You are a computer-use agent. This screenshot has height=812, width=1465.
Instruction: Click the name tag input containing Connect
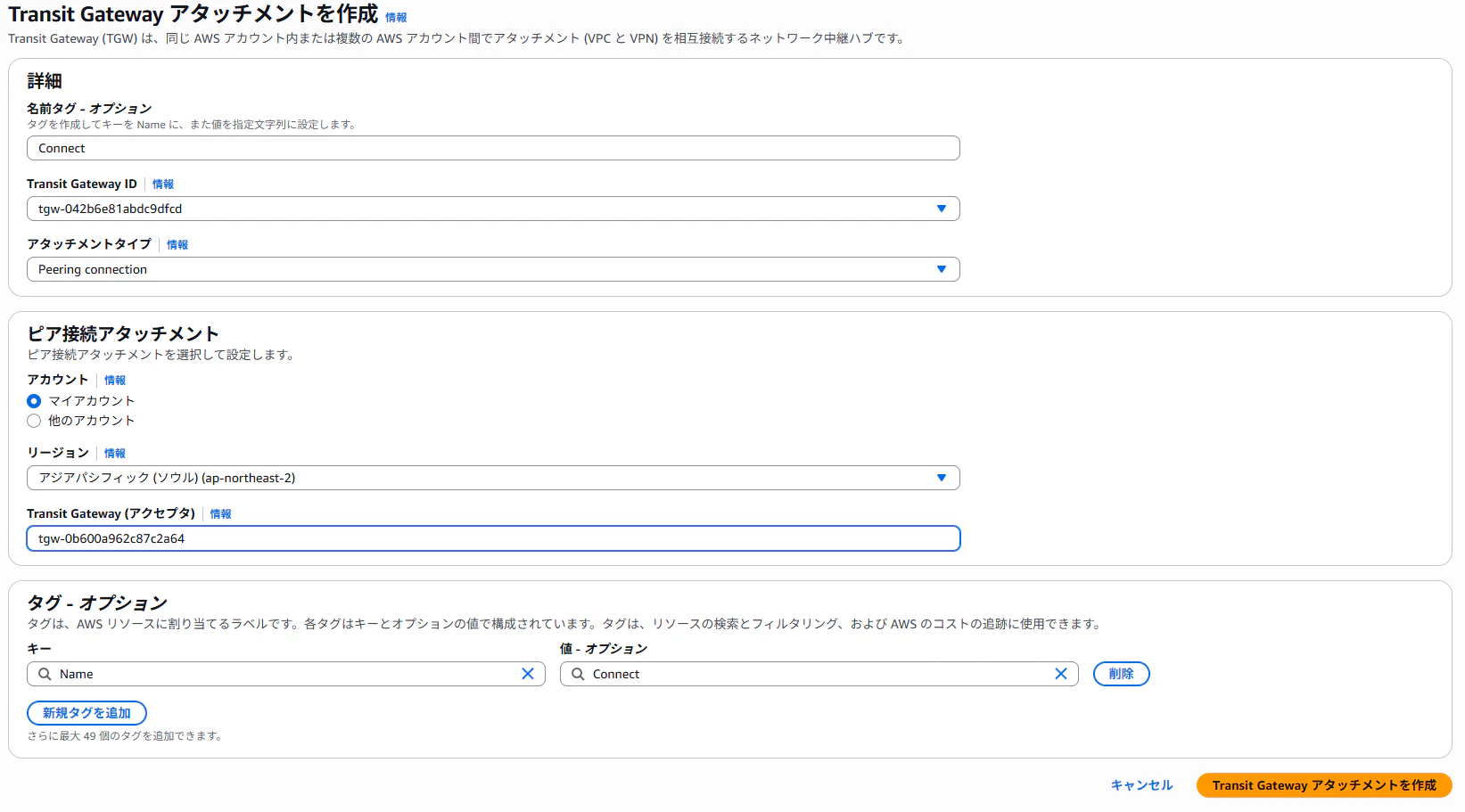pyautogui.click(x=493, y=148)
